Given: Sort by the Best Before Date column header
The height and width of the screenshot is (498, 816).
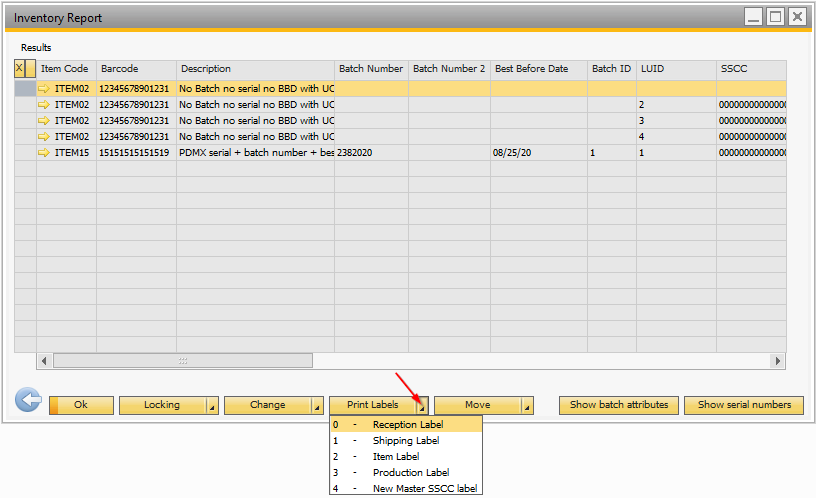Looking at the screenshot, I should click(531, 69).
